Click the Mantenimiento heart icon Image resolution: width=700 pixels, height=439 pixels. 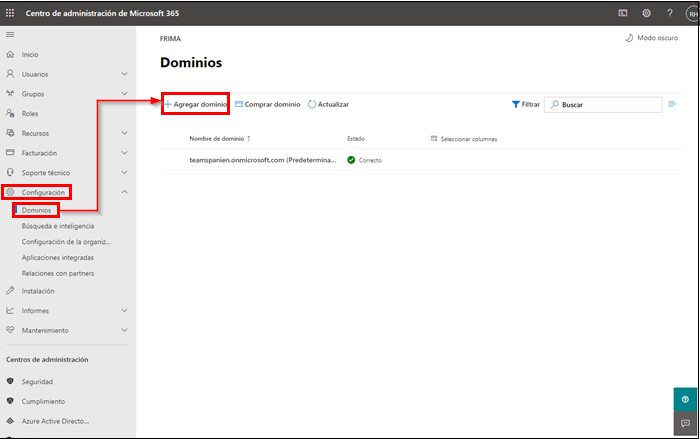pos(10,330)
